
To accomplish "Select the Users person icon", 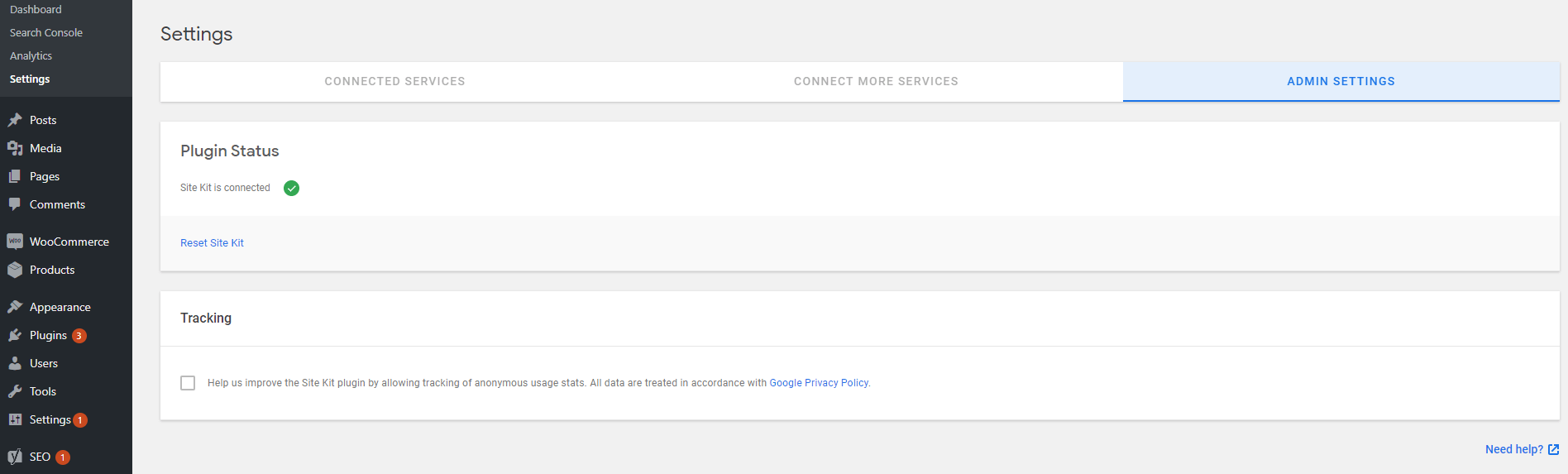I will point(15,363).
